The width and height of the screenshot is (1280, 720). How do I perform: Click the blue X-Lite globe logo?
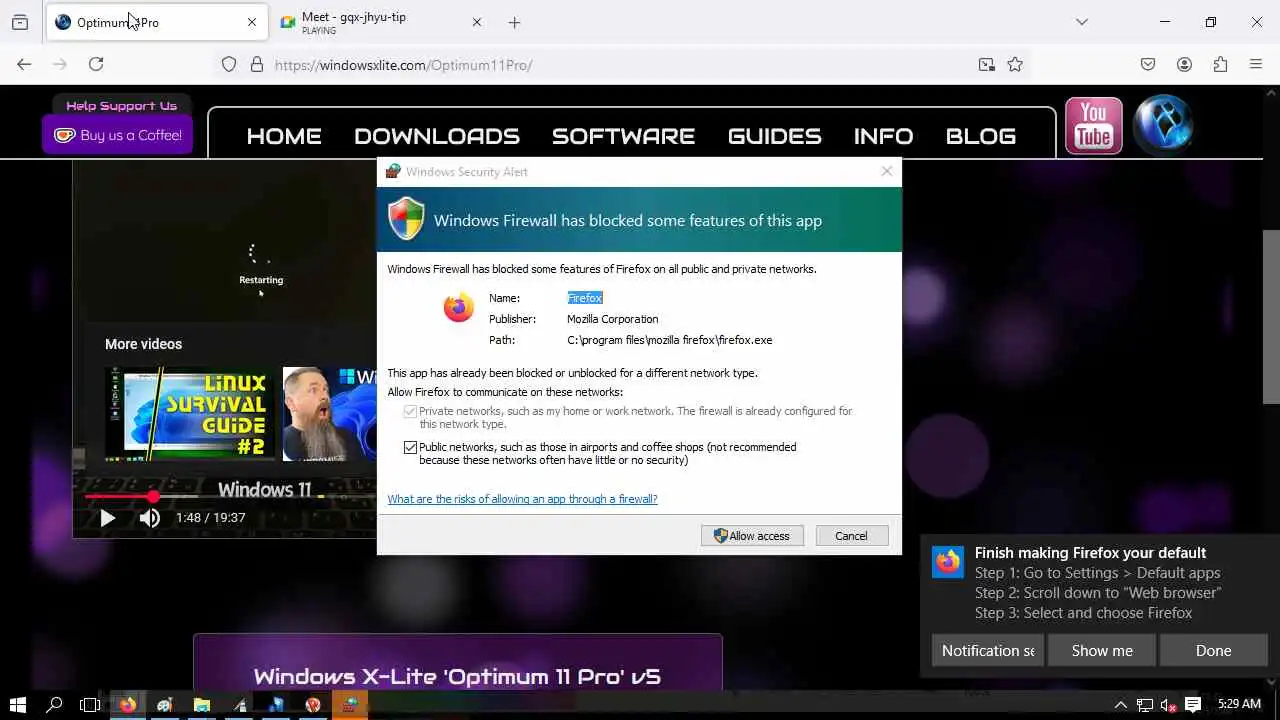pyautogui.click(x=1163, y=125)
